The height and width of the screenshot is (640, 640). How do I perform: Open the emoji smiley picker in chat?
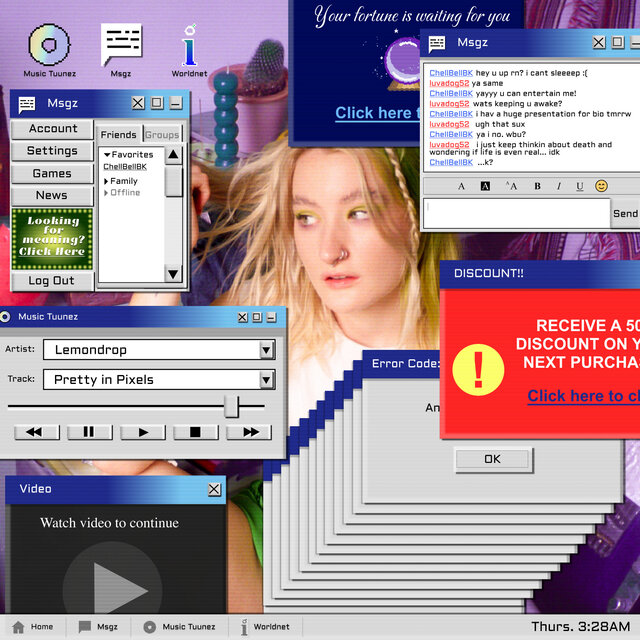pos(601,186)
